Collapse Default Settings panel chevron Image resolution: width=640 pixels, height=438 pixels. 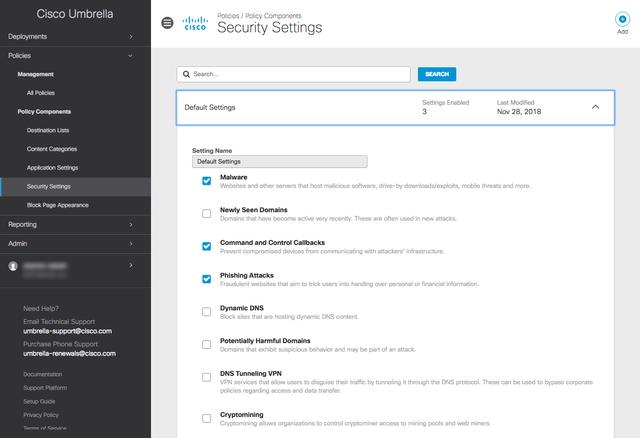[596, 107]
